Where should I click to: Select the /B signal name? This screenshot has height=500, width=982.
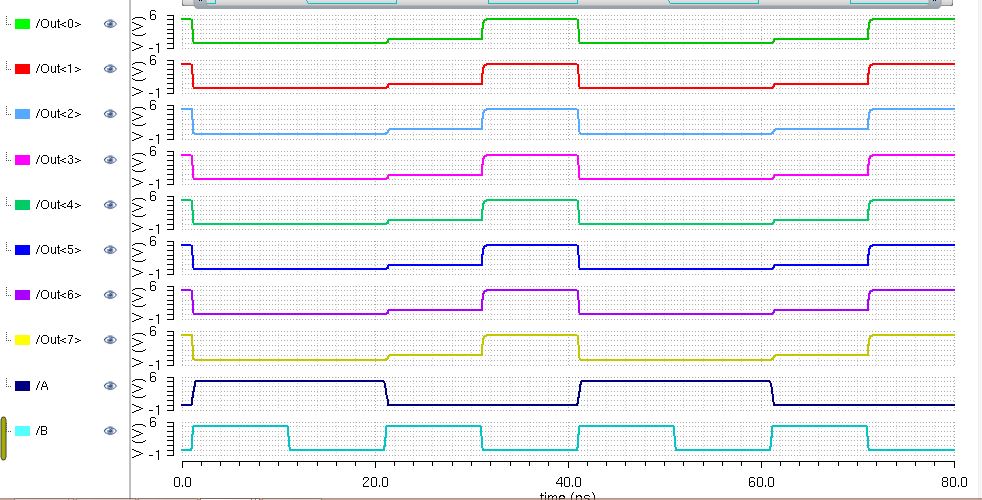tap(42, 431)
